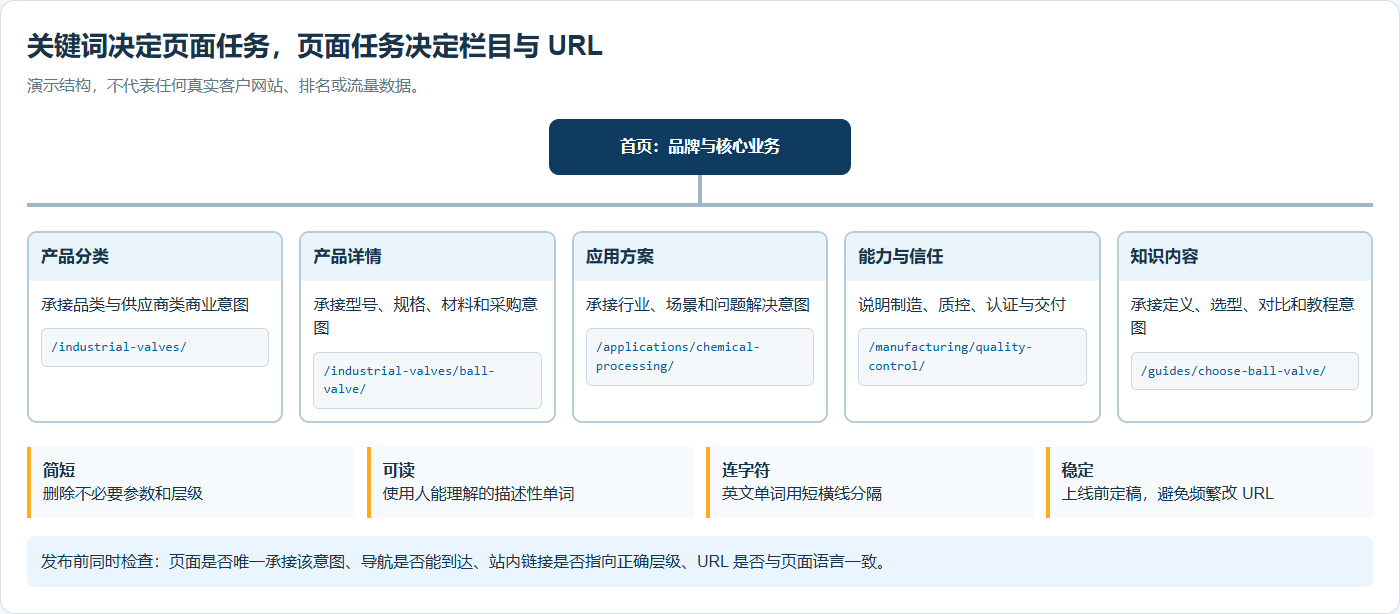
Task: Choose the 稳定 rule tile
Action: (x=1209, y=482)
